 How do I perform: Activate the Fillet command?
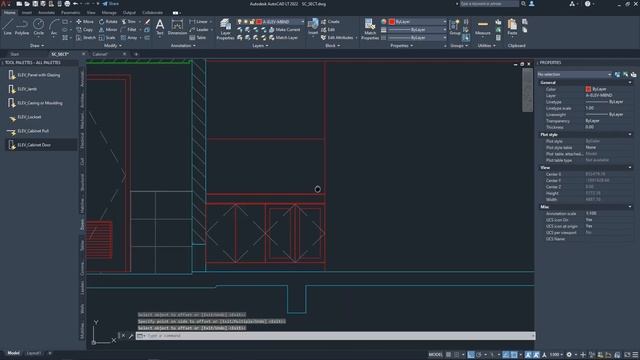[x=129, y=30]
